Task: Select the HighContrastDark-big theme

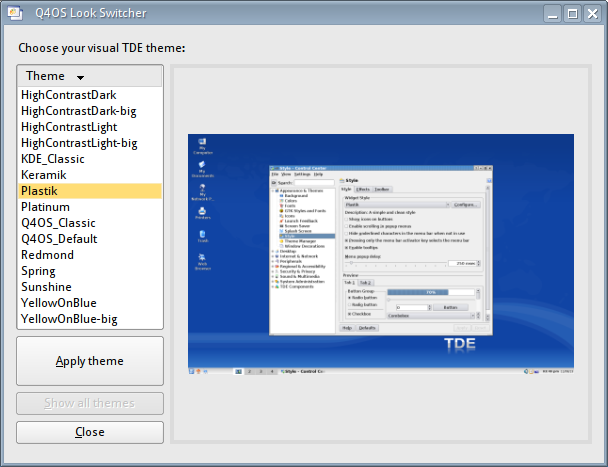Action: pyautogui.click(x=90, y=111)
